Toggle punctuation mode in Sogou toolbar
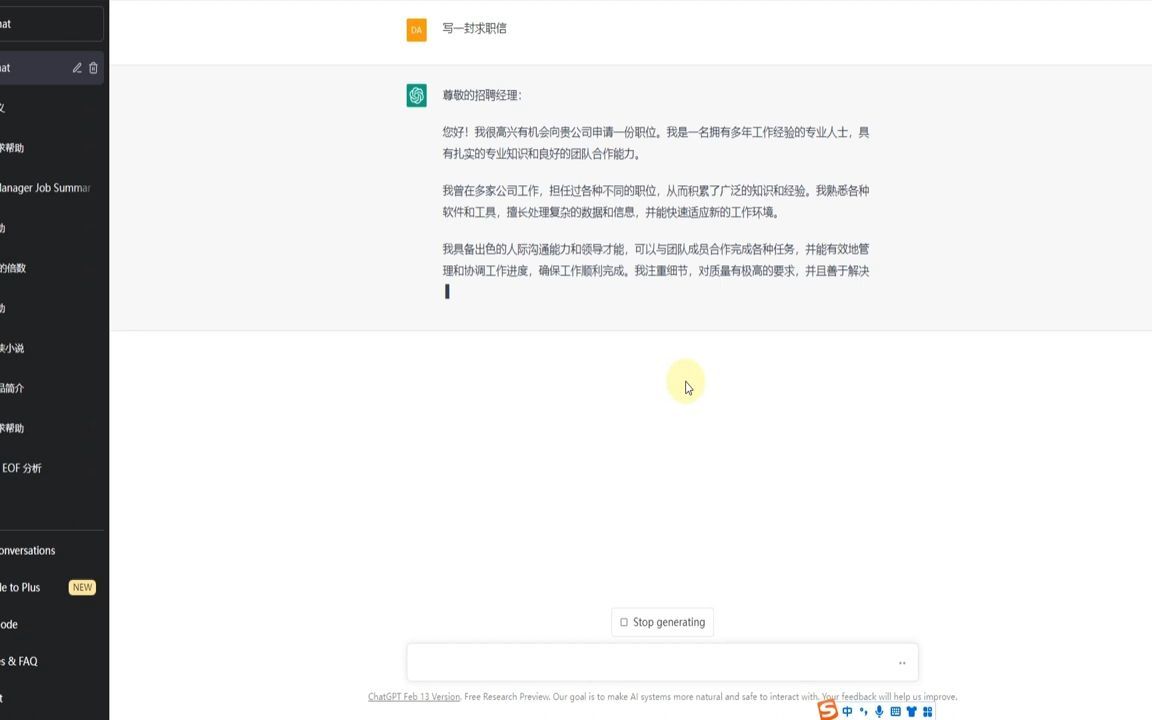The height and width of the screenshot is (720, 1152). coord(863,711)
